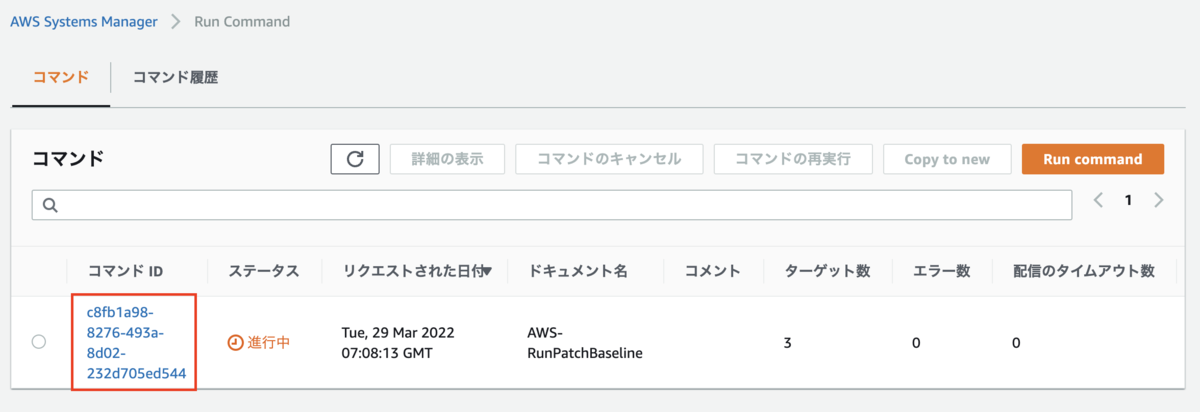Viewport: 1200px width, 412px height.
Task: Click コマンド panel heading
Action: pos(68,158)
